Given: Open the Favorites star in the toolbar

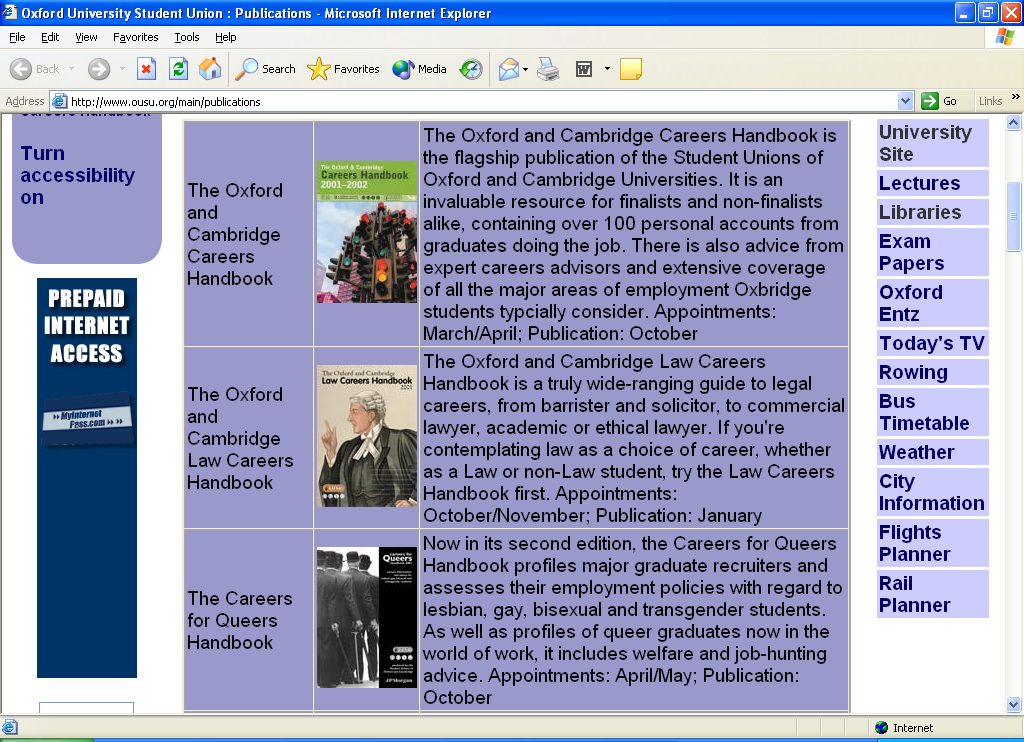Looking at the screenshot, I should pos(344,69).
